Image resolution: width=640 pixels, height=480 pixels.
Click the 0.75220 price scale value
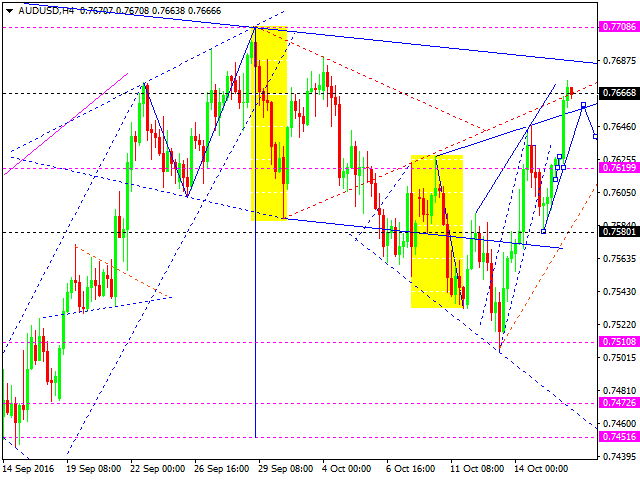click(619, 324)
